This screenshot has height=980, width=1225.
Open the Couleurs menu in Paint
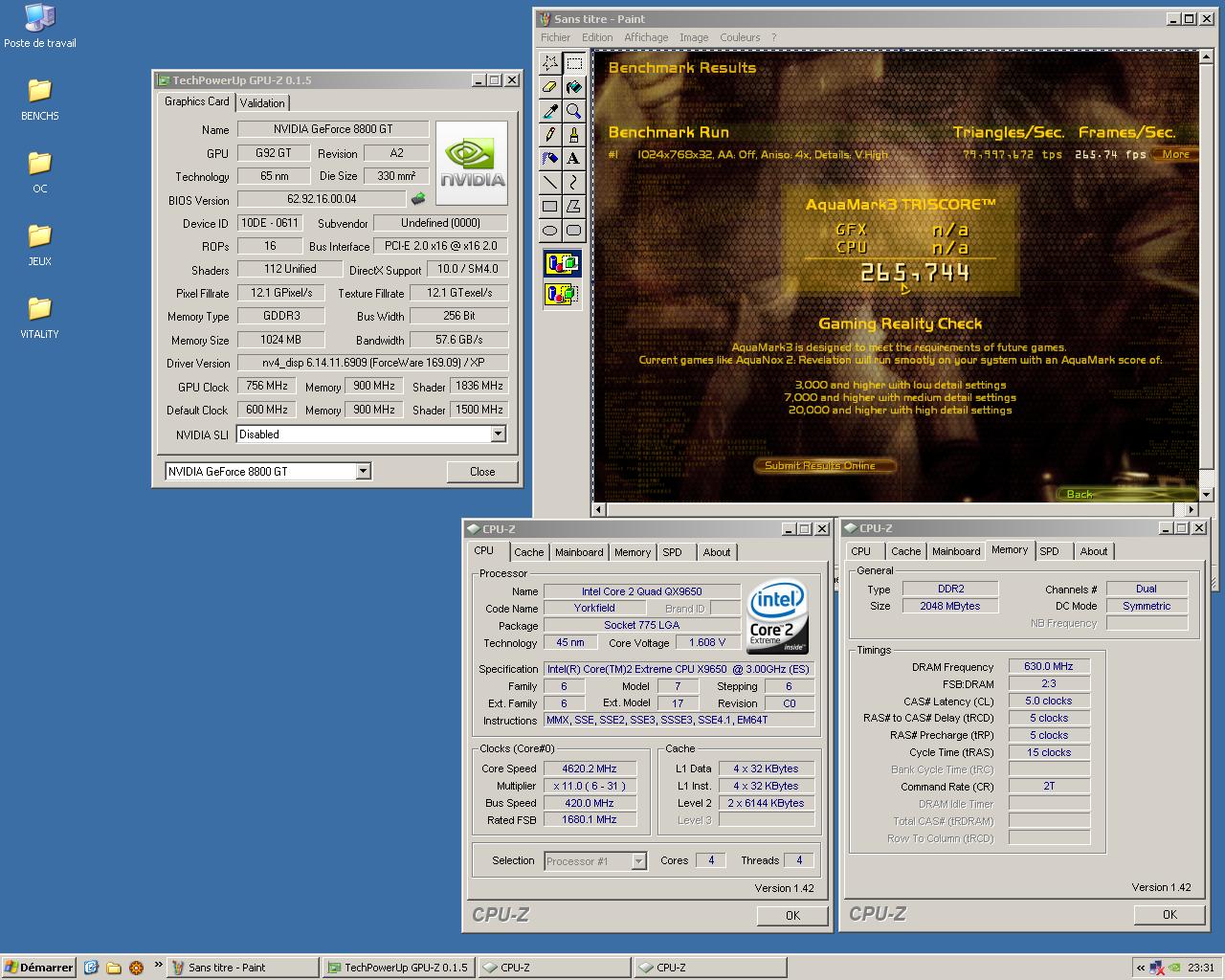[740, 37]
